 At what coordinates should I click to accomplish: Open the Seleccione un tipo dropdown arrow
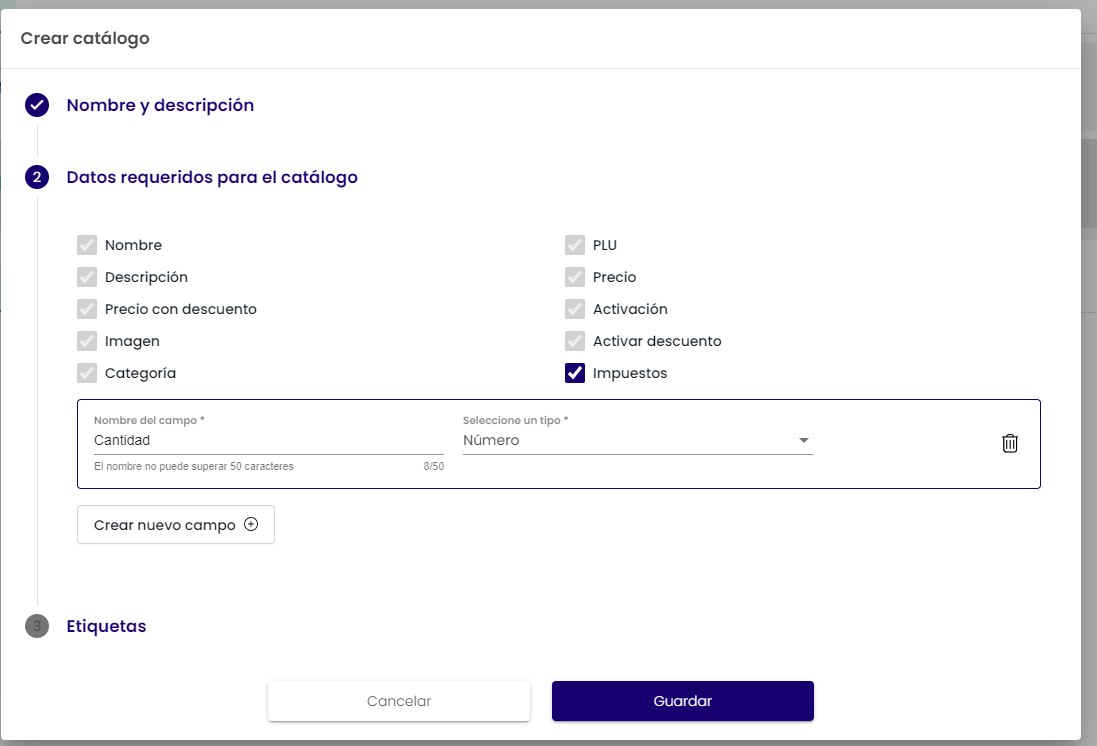click(x=803, y=441)
